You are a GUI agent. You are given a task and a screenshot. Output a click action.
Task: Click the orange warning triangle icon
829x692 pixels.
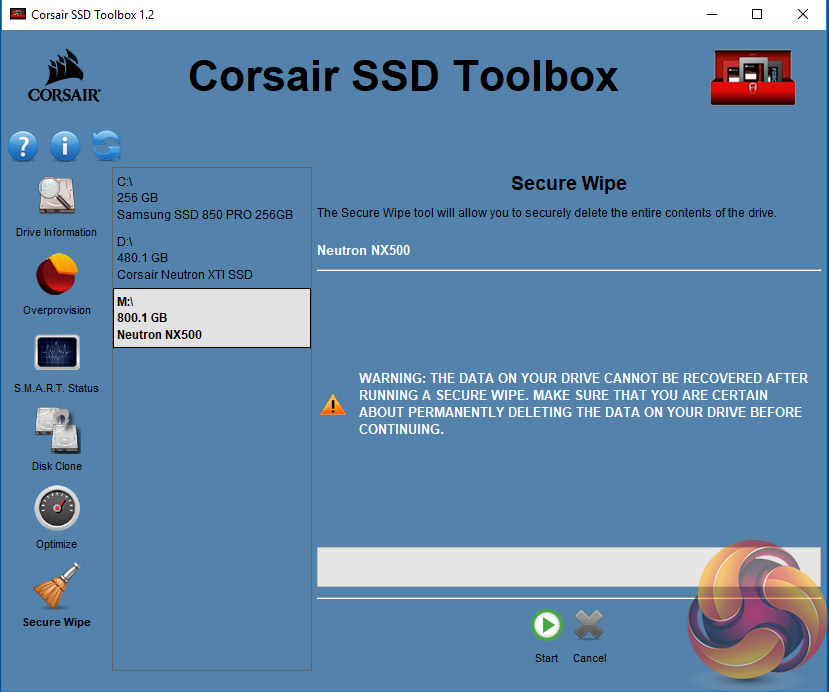coord(332,405)
